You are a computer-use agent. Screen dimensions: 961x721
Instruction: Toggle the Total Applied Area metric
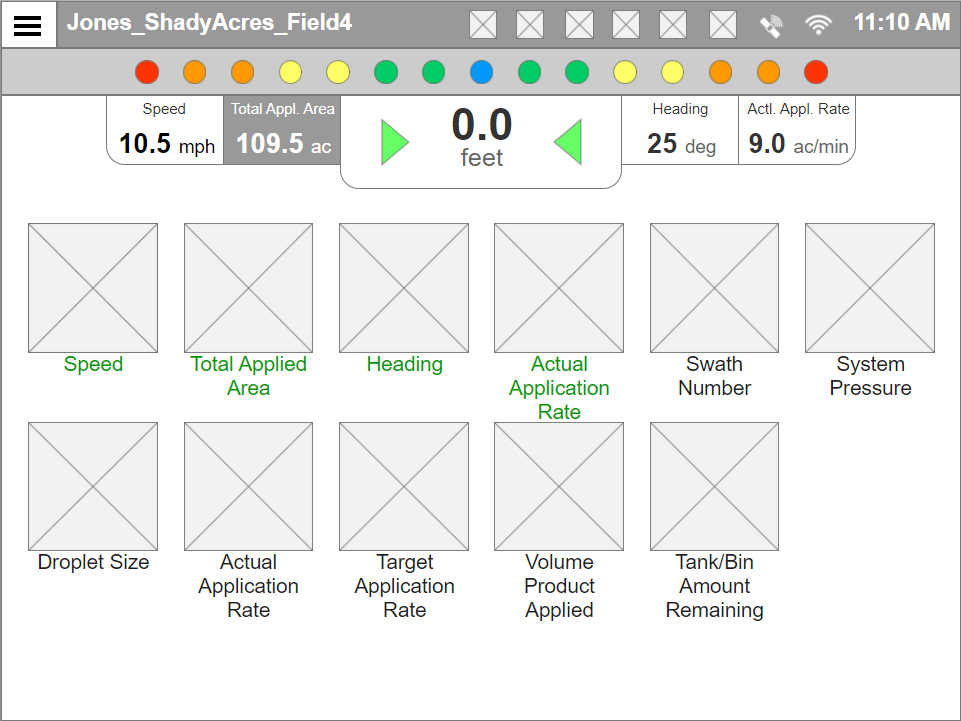click(x=248, y=288)
